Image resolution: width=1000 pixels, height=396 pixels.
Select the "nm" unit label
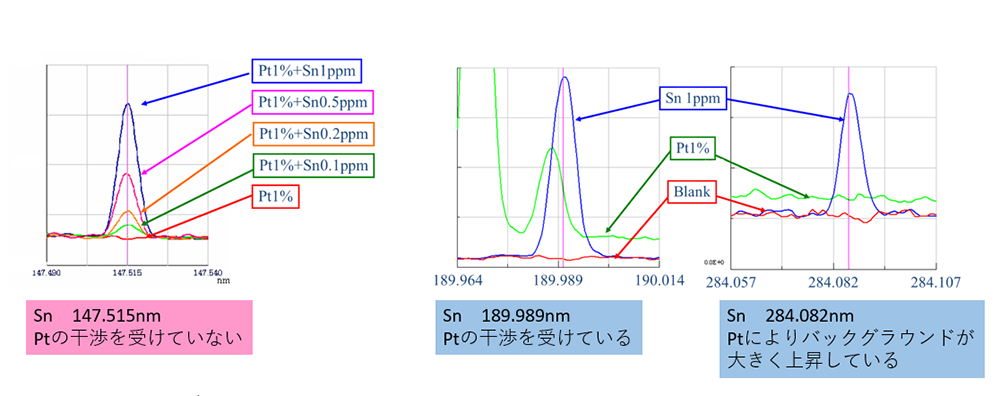(x=223, y=280)
